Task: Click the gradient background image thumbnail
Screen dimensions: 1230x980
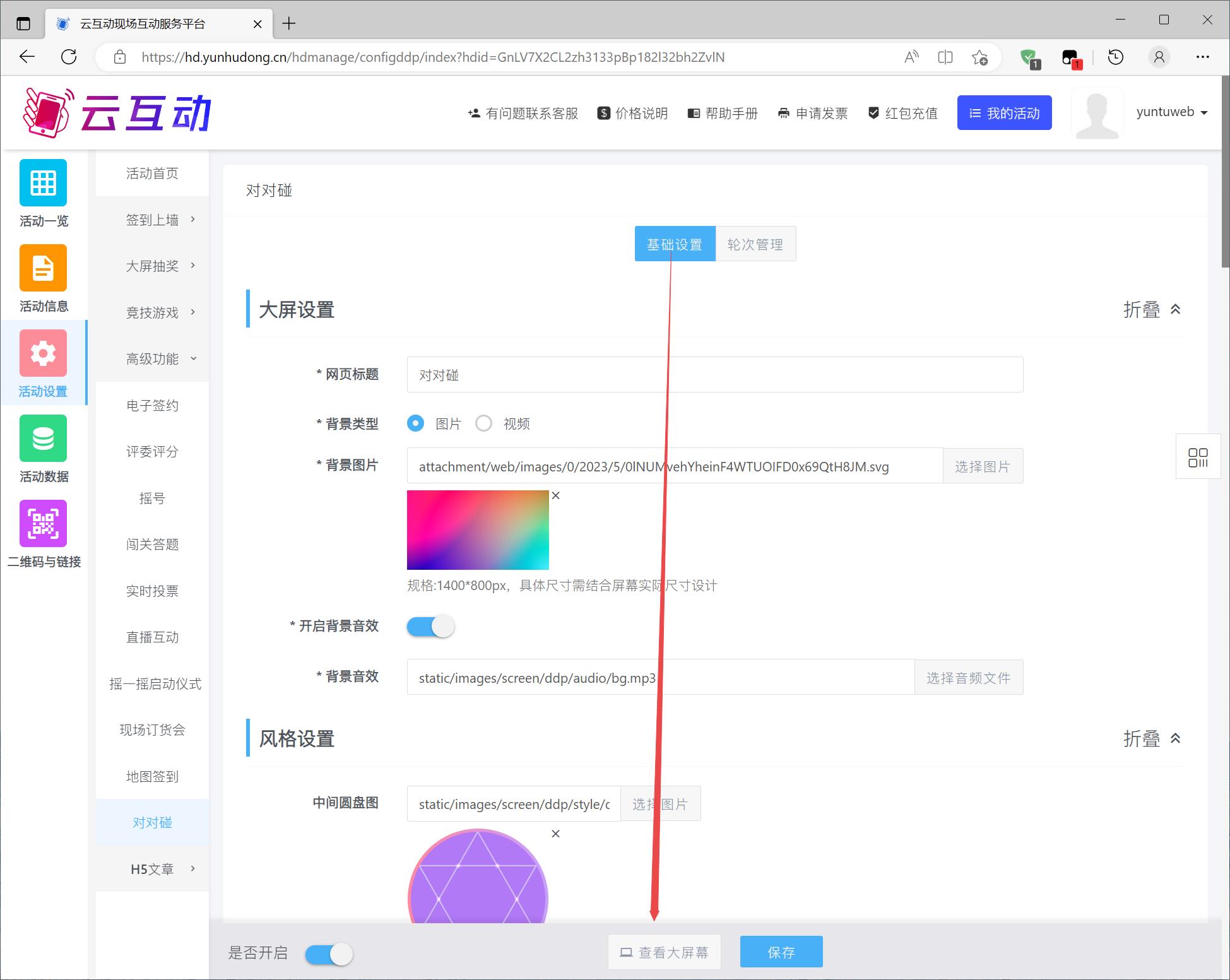Action: tap(478, 530)
